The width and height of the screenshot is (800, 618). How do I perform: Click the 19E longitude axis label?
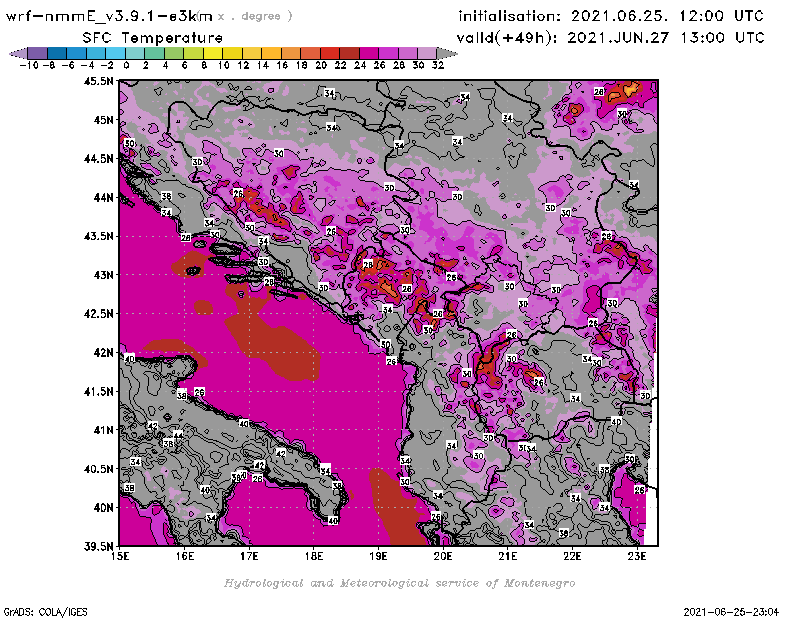pyautogui.click(x=379, y=557)
